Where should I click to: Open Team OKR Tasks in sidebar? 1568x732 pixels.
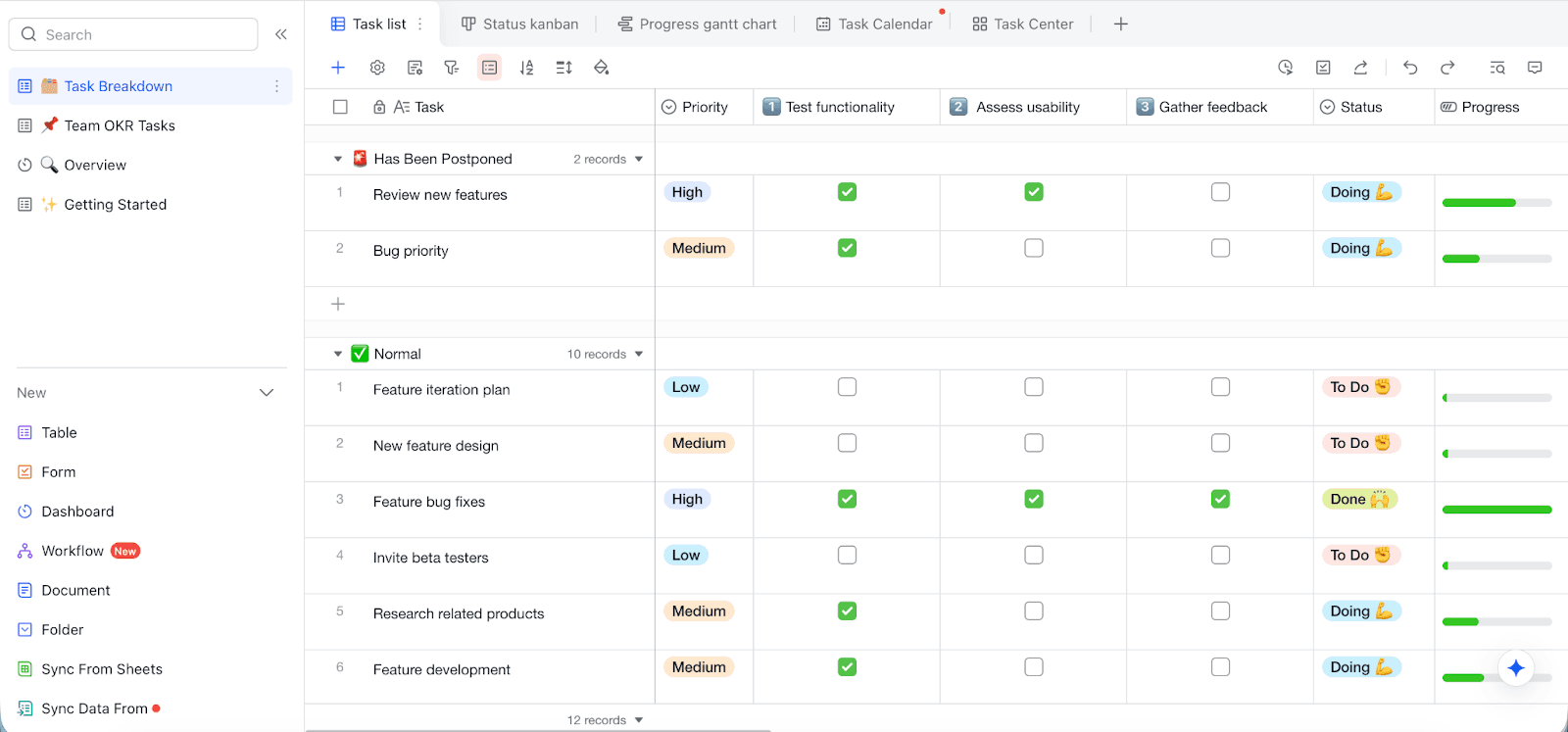pos(152,125)
